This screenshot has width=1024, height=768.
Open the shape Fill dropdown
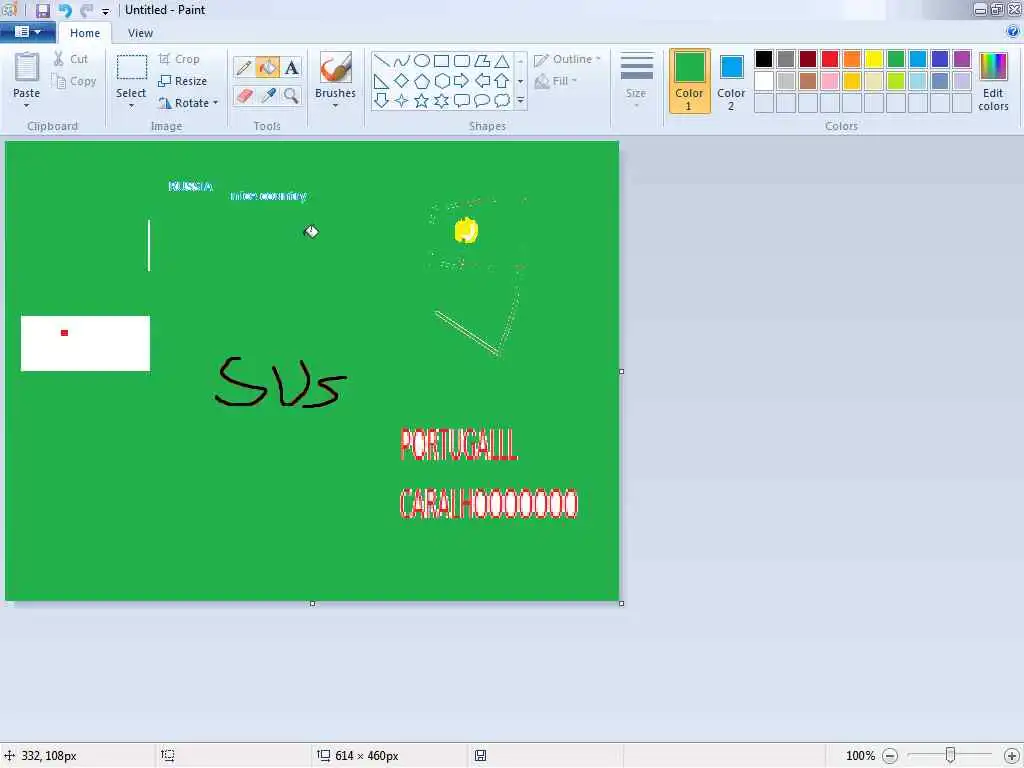(556, 81)
